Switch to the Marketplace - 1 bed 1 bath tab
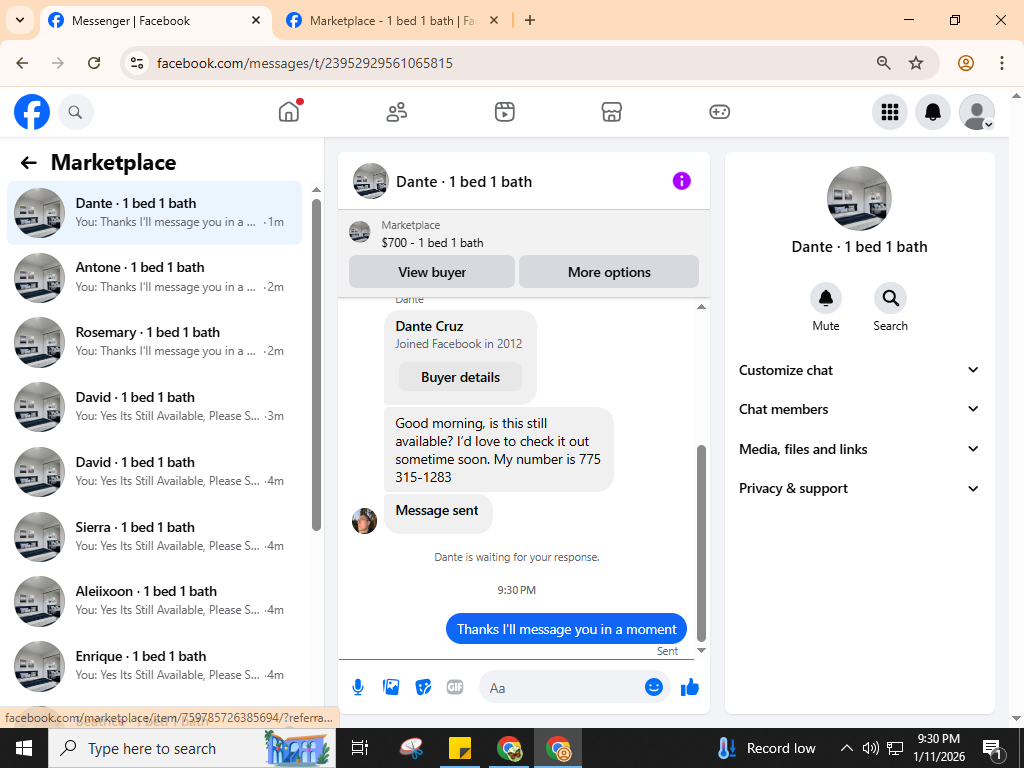Screen dimensions: 1024x768 pyautogui.click(x=393, y=21)
